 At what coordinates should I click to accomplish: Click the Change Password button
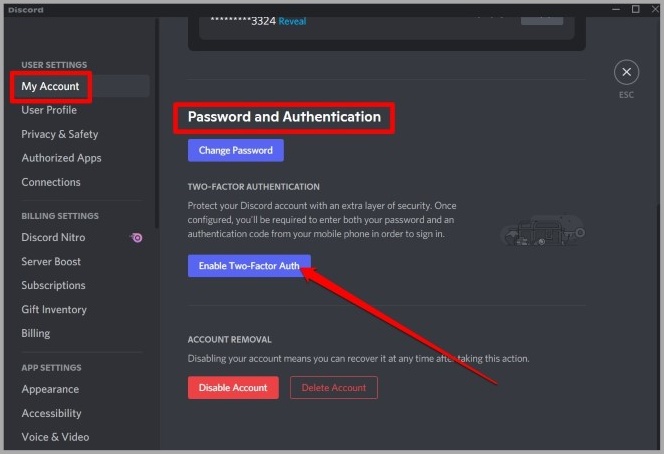click(x=236, y=150)
